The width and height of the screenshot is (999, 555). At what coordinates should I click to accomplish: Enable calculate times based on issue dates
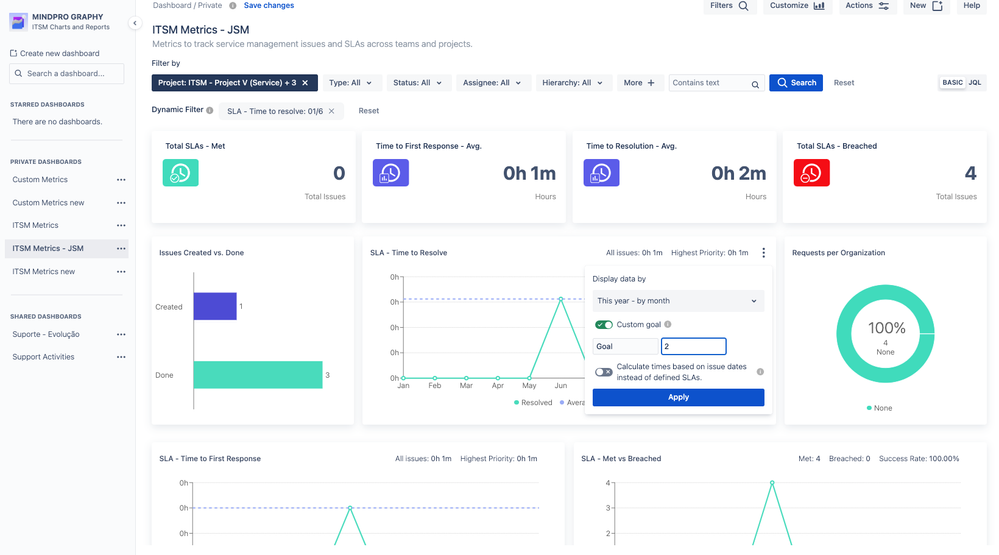point(604,372)
